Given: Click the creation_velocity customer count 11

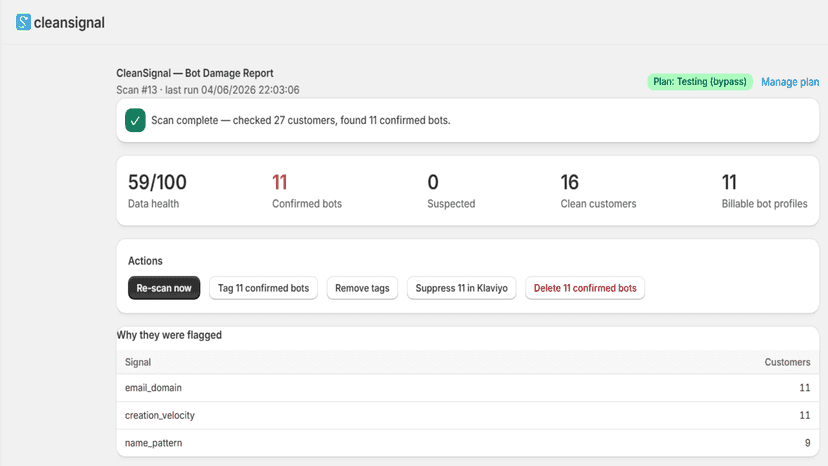Looking at the screenshot, I should click(805, 415).
